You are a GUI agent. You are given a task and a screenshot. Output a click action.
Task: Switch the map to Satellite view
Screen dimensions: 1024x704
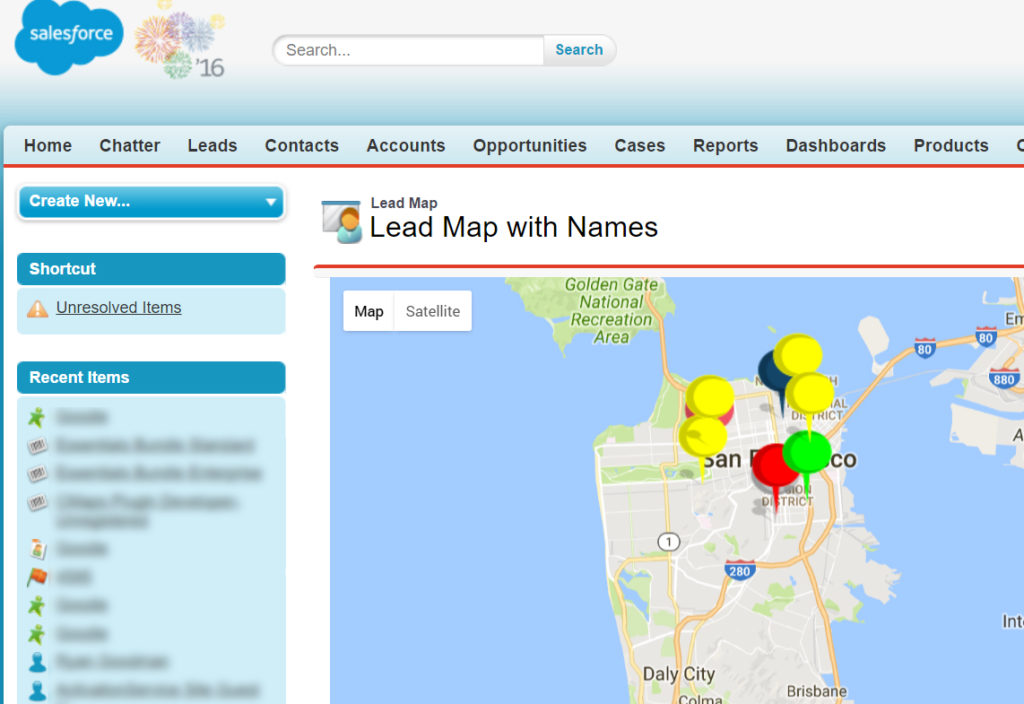click(433, 312)
